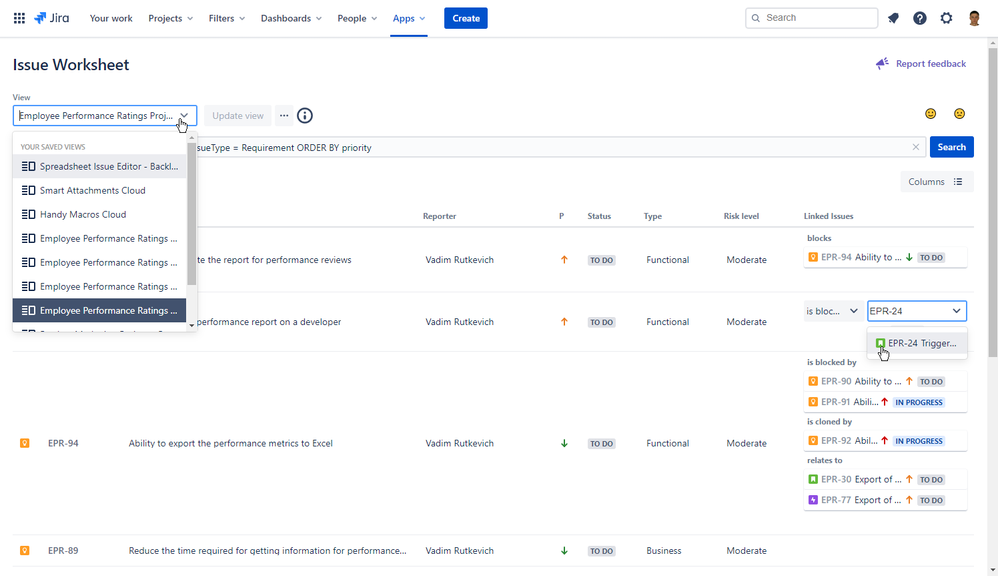The image size is (998, 576).
Task: Expand the Apps menu
Action: (409, 18)
